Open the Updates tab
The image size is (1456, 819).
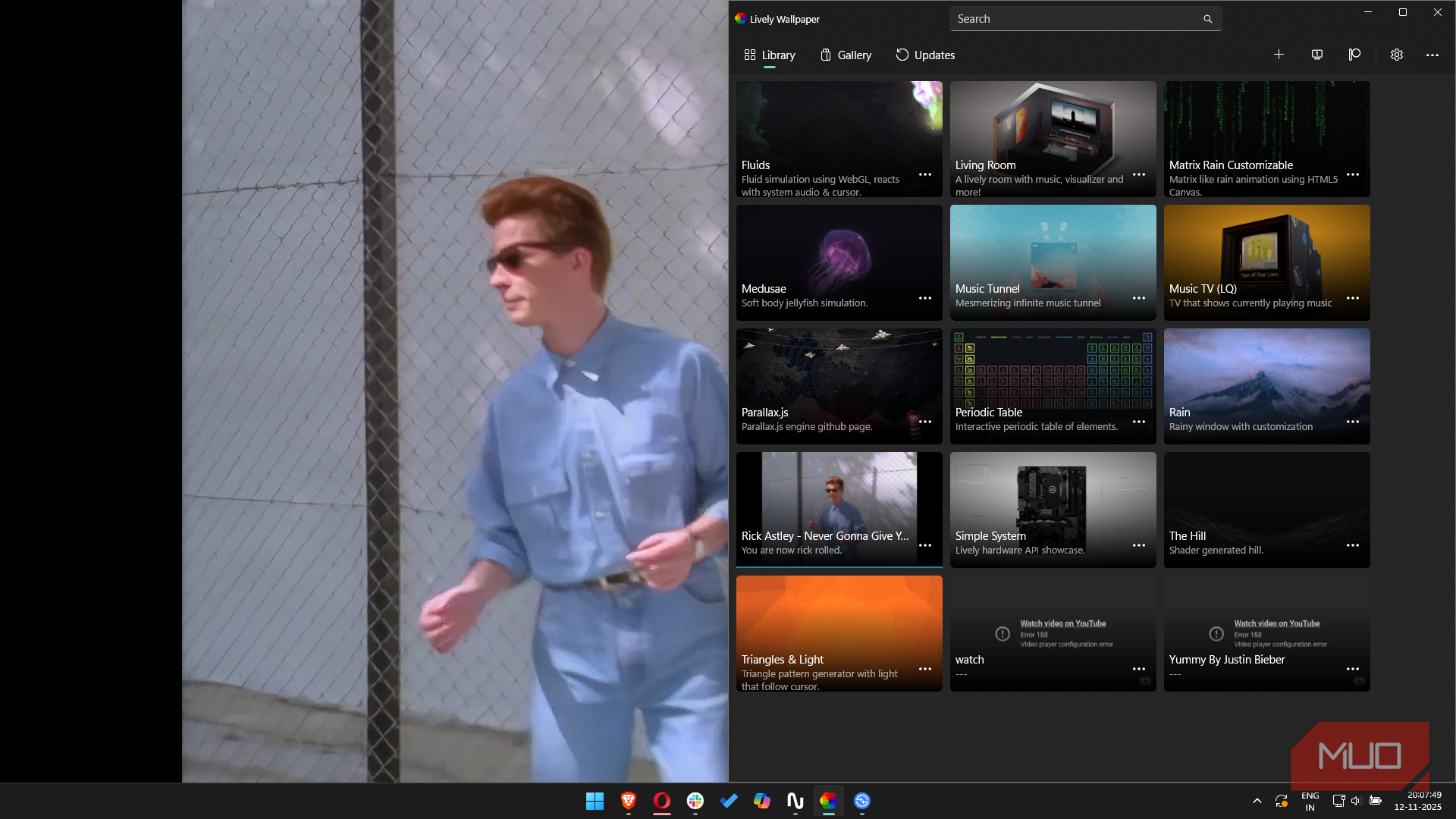(x=925, y=55)
